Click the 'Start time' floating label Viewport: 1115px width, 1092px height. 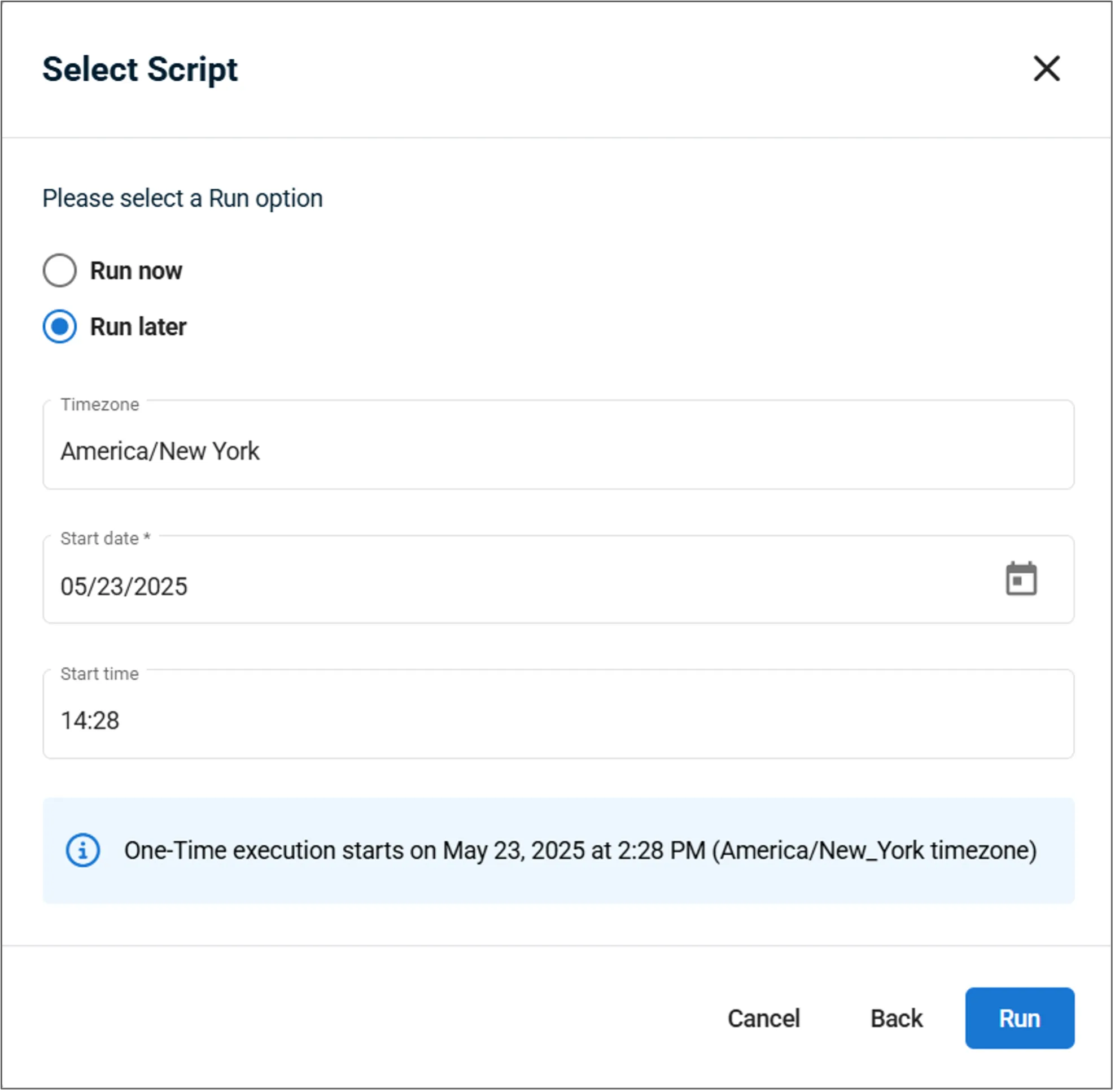(99, 673)
